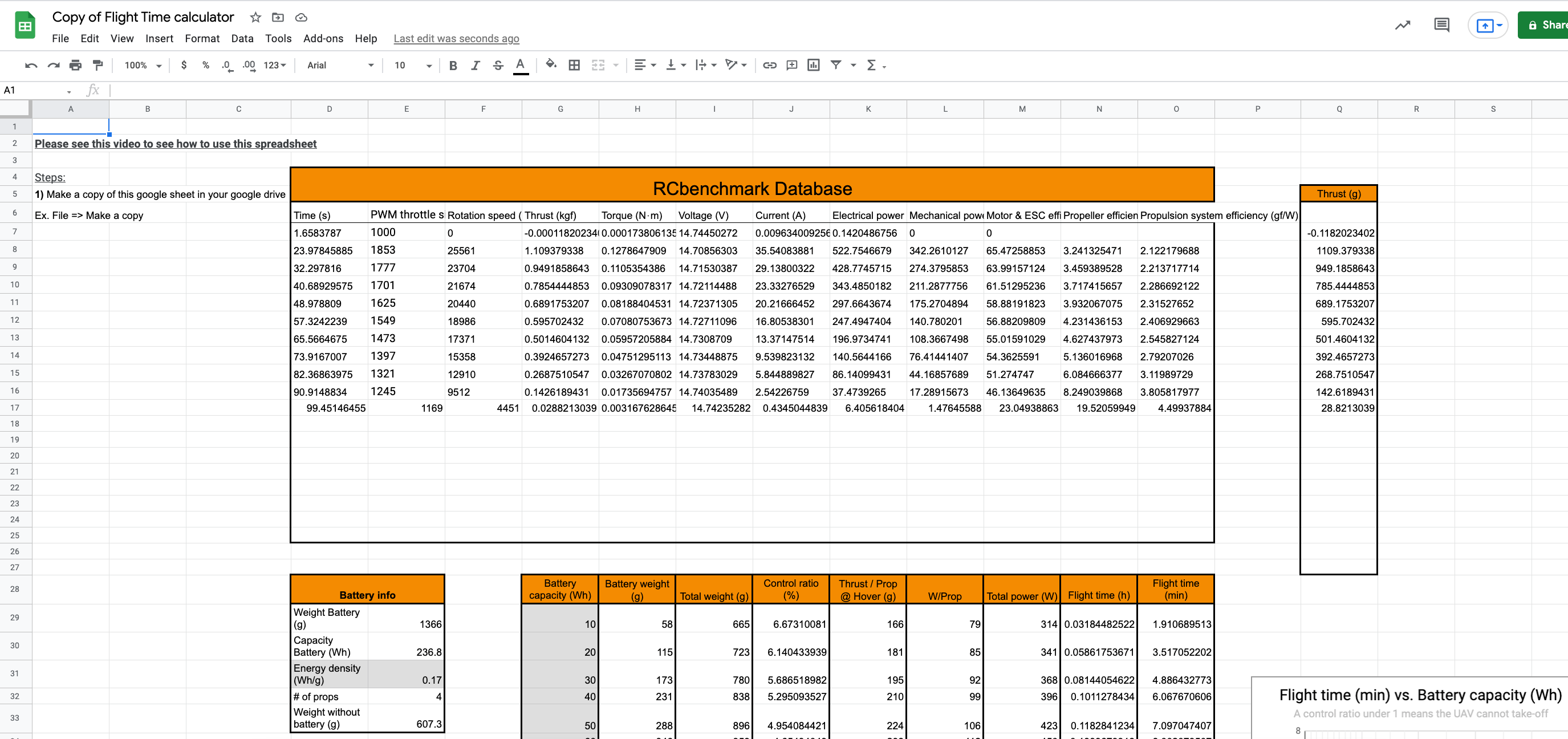The width and height of the screenshot is (1568, 739).
Task: Select the Print icon in the toolbar
Action: (x=75, y=65)
